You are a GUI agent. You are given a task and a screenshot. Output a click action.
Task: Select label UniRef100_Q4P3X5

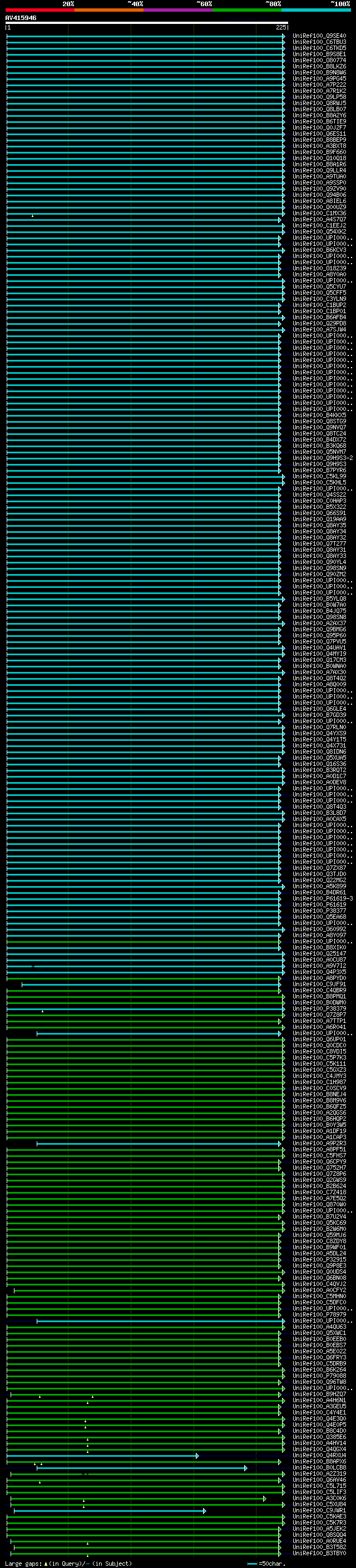(319, 972)
